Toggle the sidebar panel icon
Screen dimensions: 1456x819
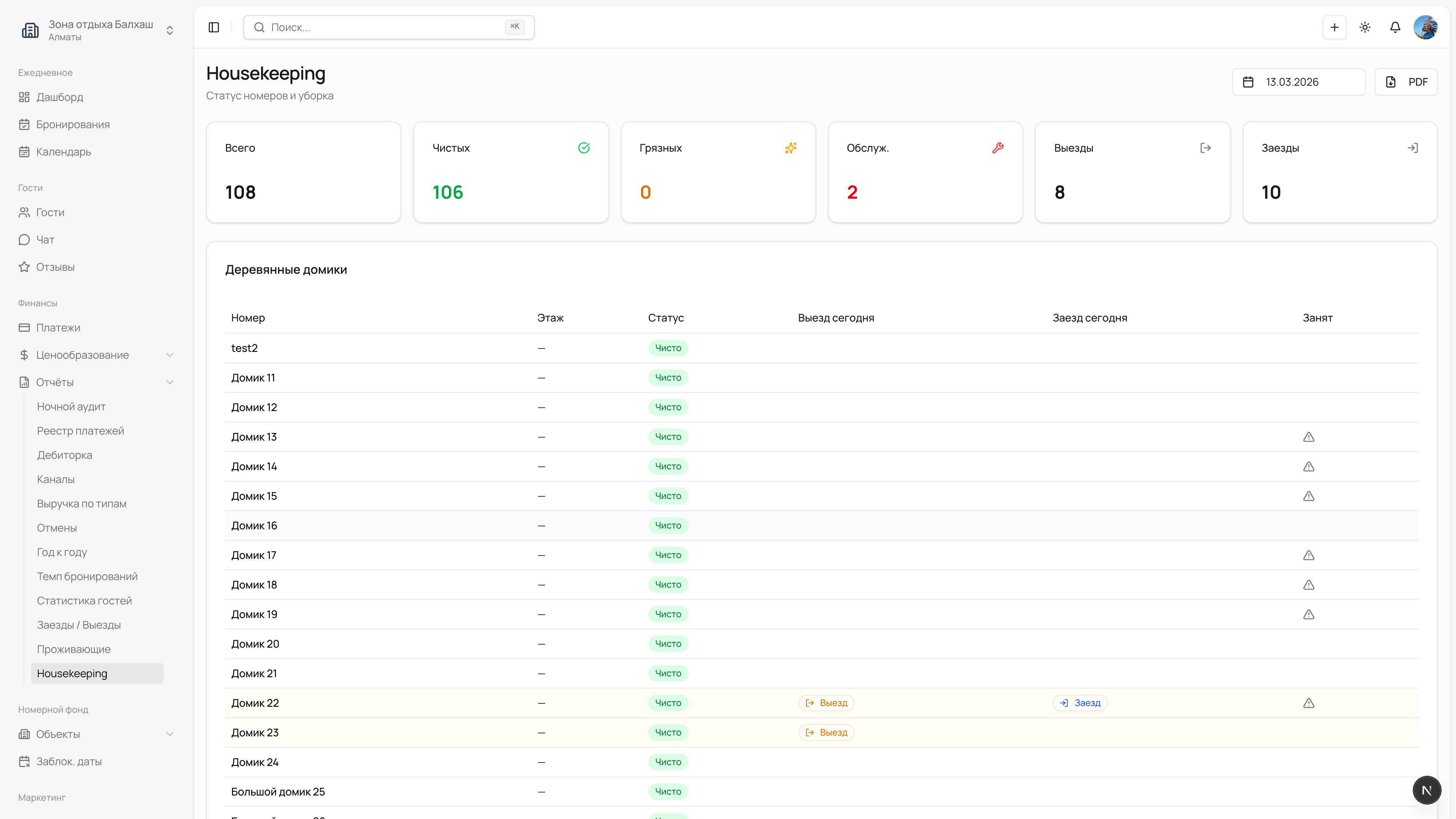click(213, 27)
